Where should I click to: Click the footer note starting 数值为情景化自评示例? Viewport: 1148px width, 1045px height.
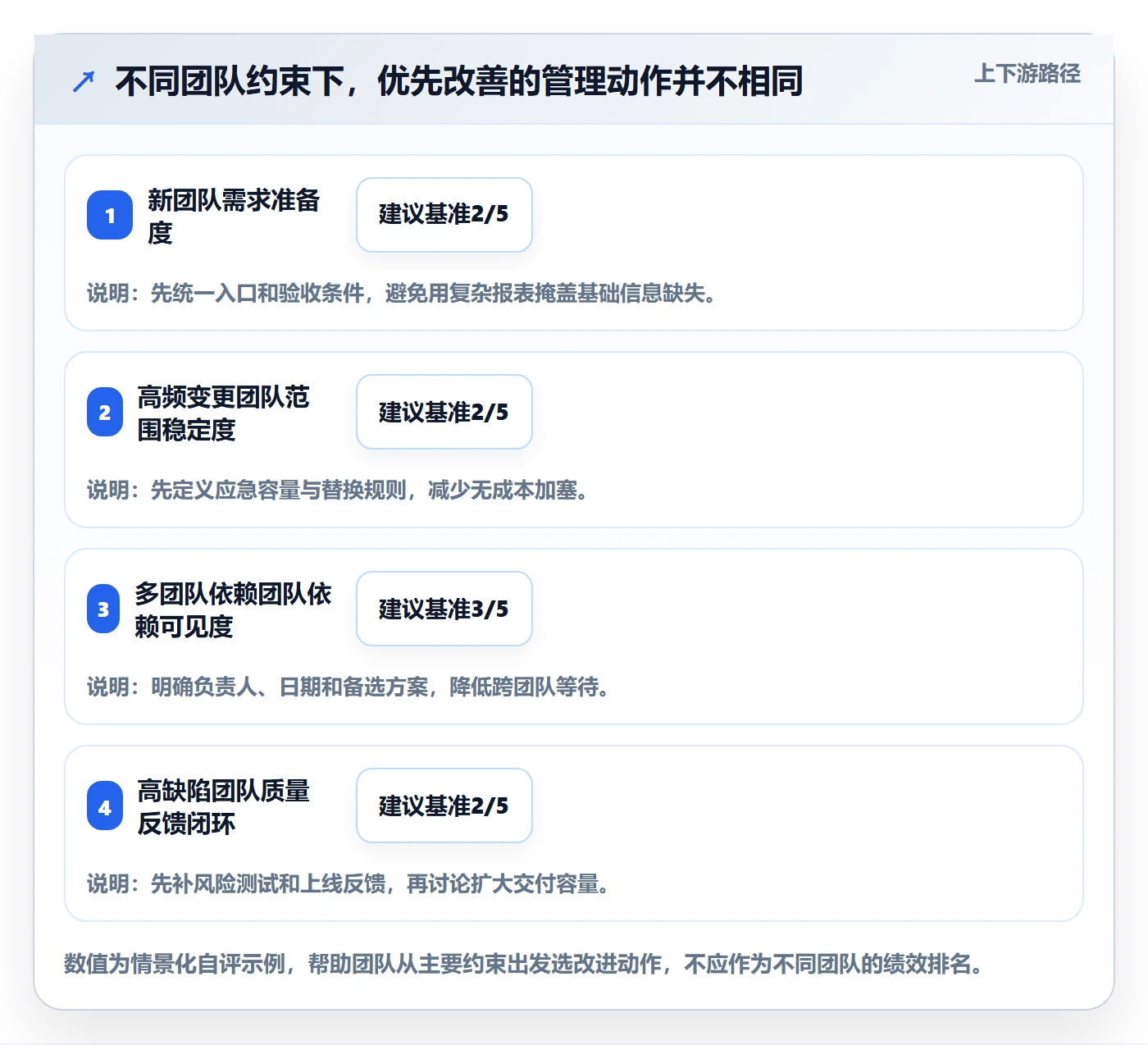[524, 963]
